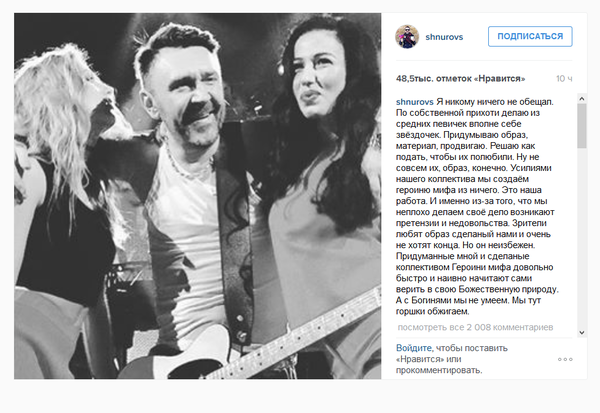The height and width of the screenshot is (413, 600).
Task: Follow the Войдите login link
Action: pos(414,348)
